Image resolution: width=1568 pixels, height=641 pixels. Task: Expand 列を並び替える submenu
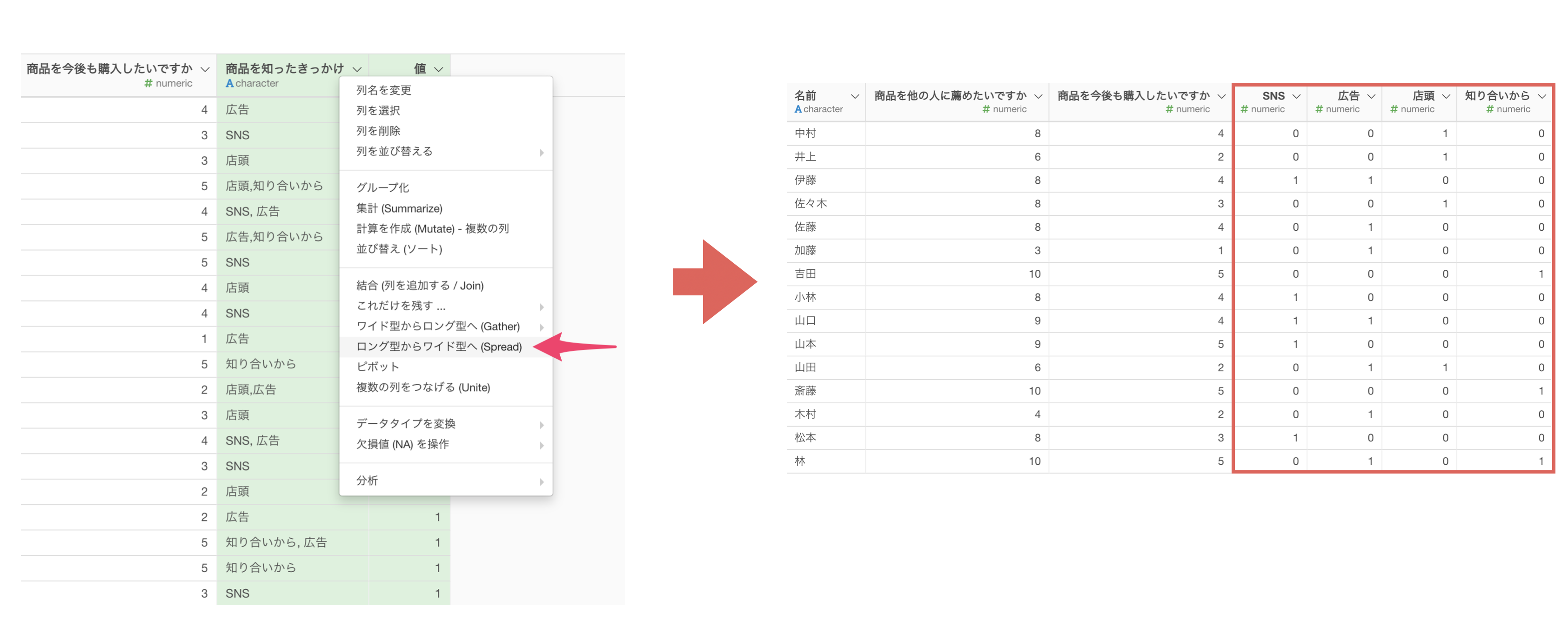(446, 151)
